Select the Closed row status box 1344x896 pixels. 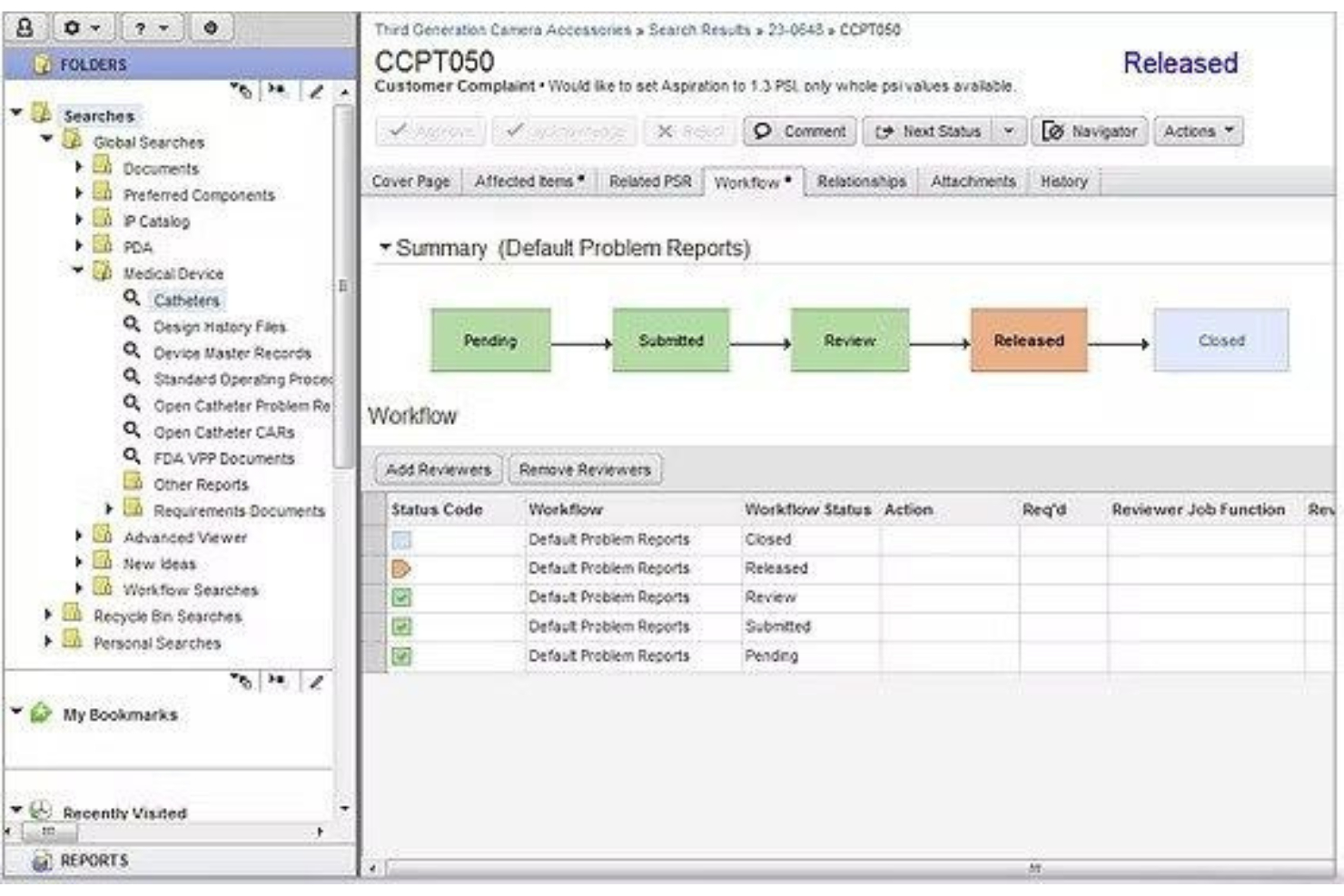pyautogui.click(x=401, y=539)
